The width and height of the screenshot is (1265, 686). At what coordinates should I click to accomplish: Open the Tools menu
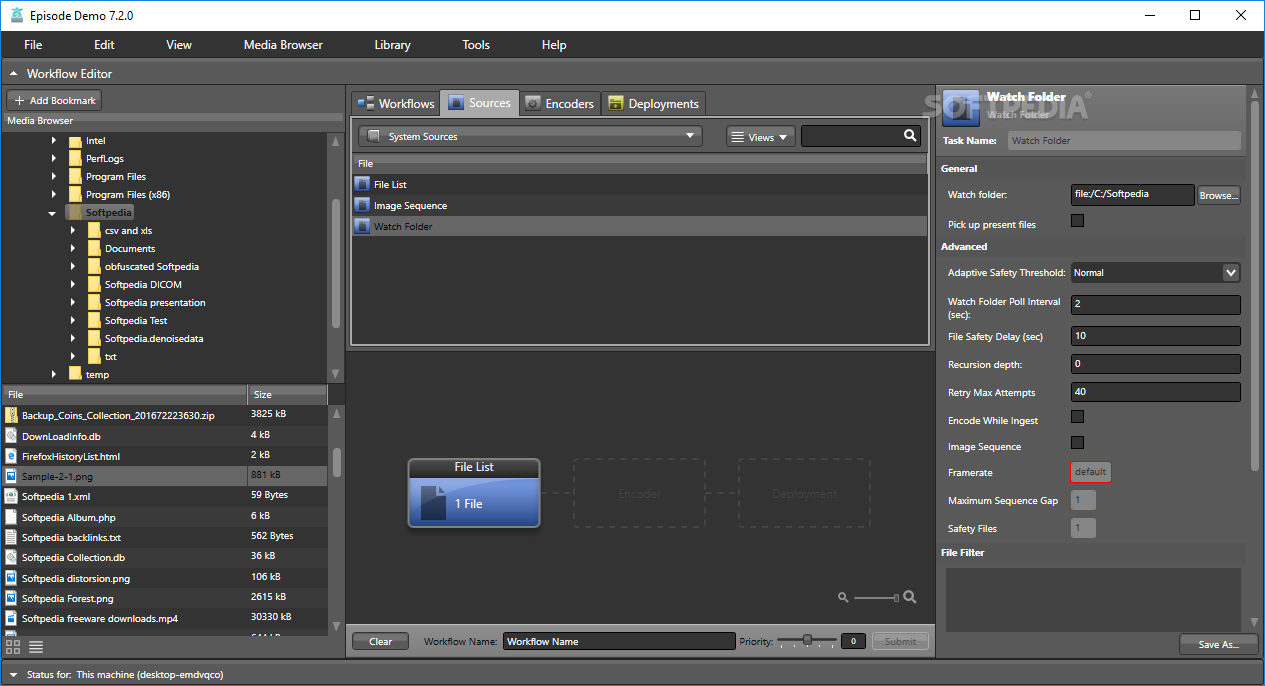point(476,45)
